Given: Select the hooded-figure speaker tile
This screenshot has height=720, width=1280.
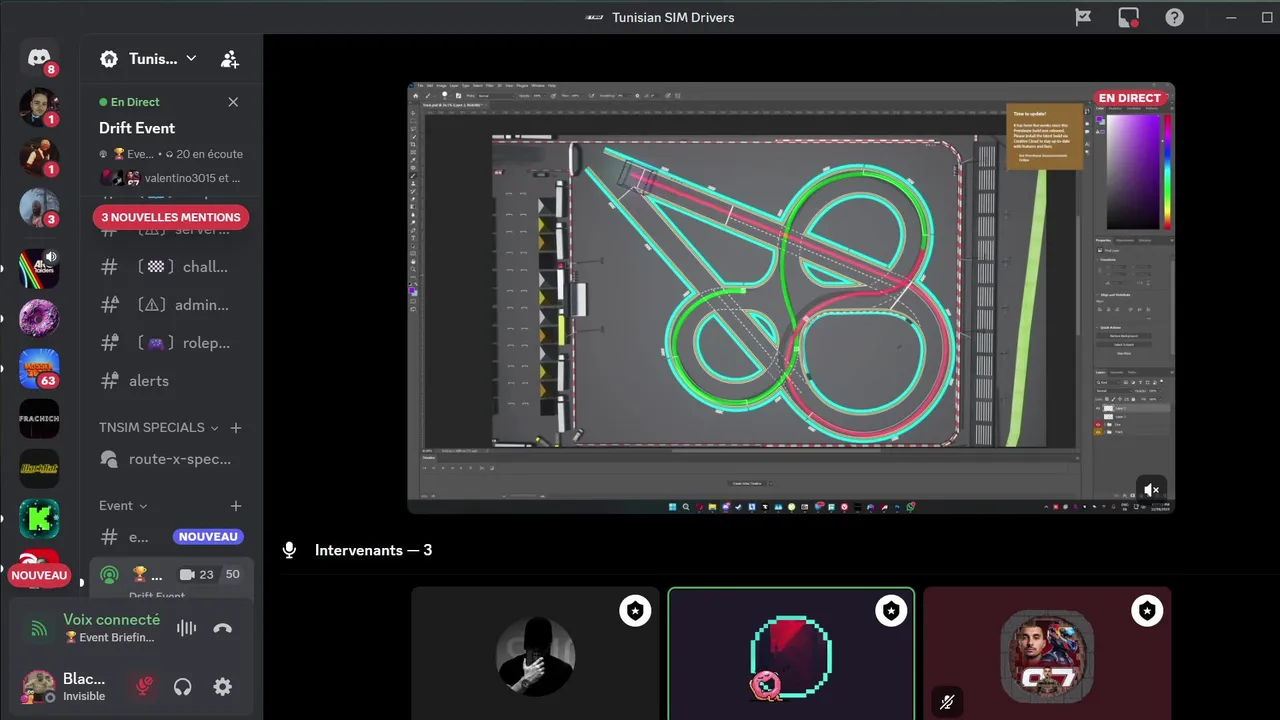Looking at the screenshot, I should tap(535, 653).
